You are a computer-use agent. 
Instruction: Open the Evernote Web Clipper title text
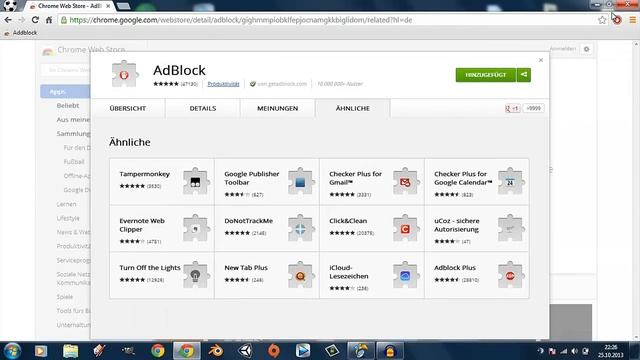coord(142,225)
